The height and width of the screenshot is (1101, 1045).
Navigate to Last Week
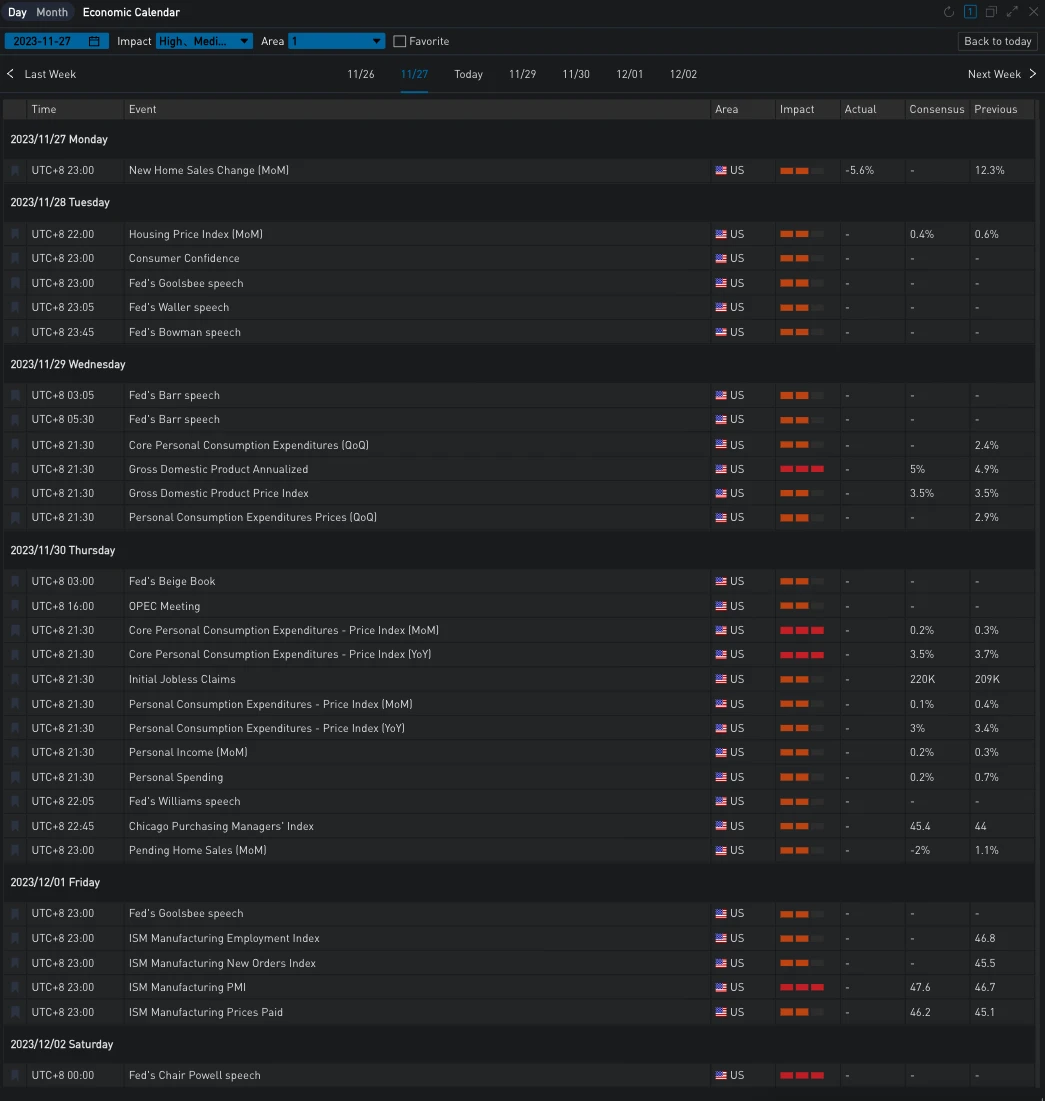[41, 74]
